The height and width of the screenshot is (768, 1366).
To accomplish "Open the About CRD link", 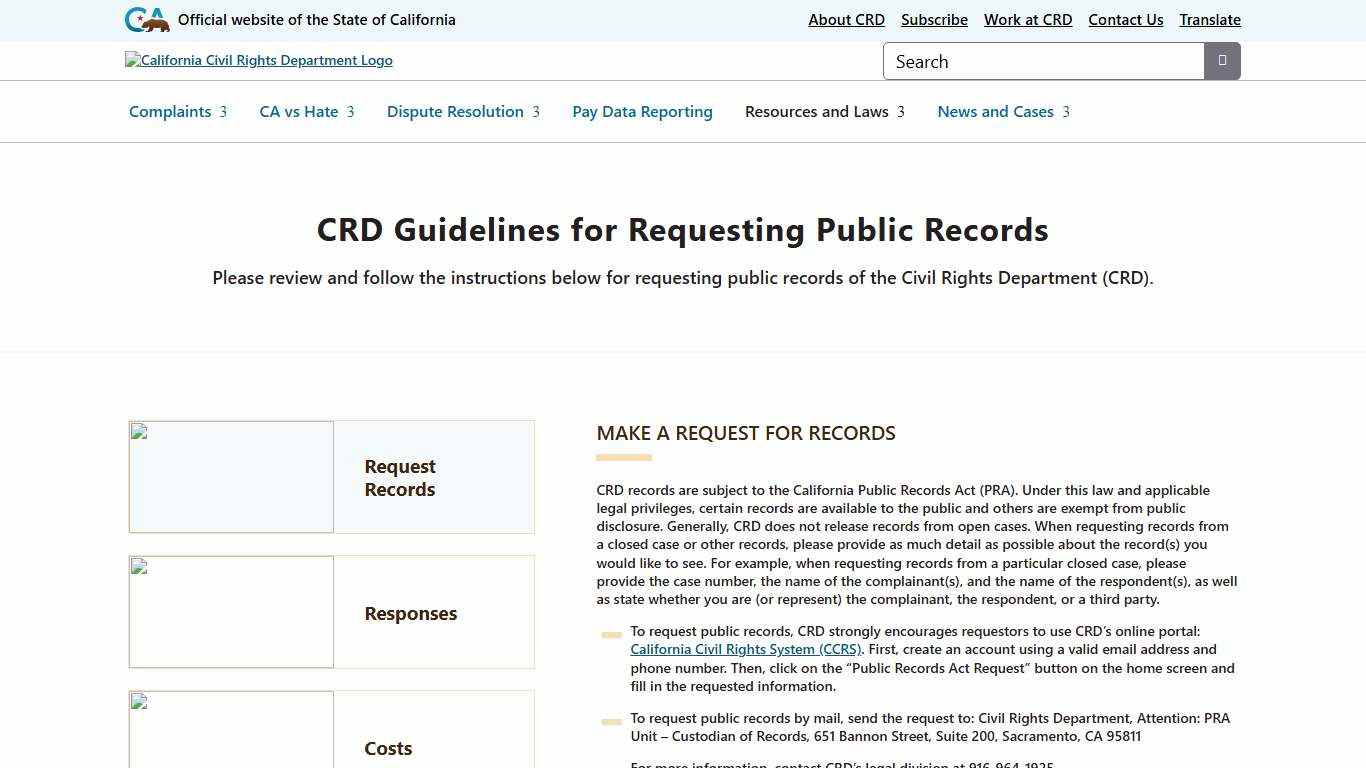I will [846, 20].
